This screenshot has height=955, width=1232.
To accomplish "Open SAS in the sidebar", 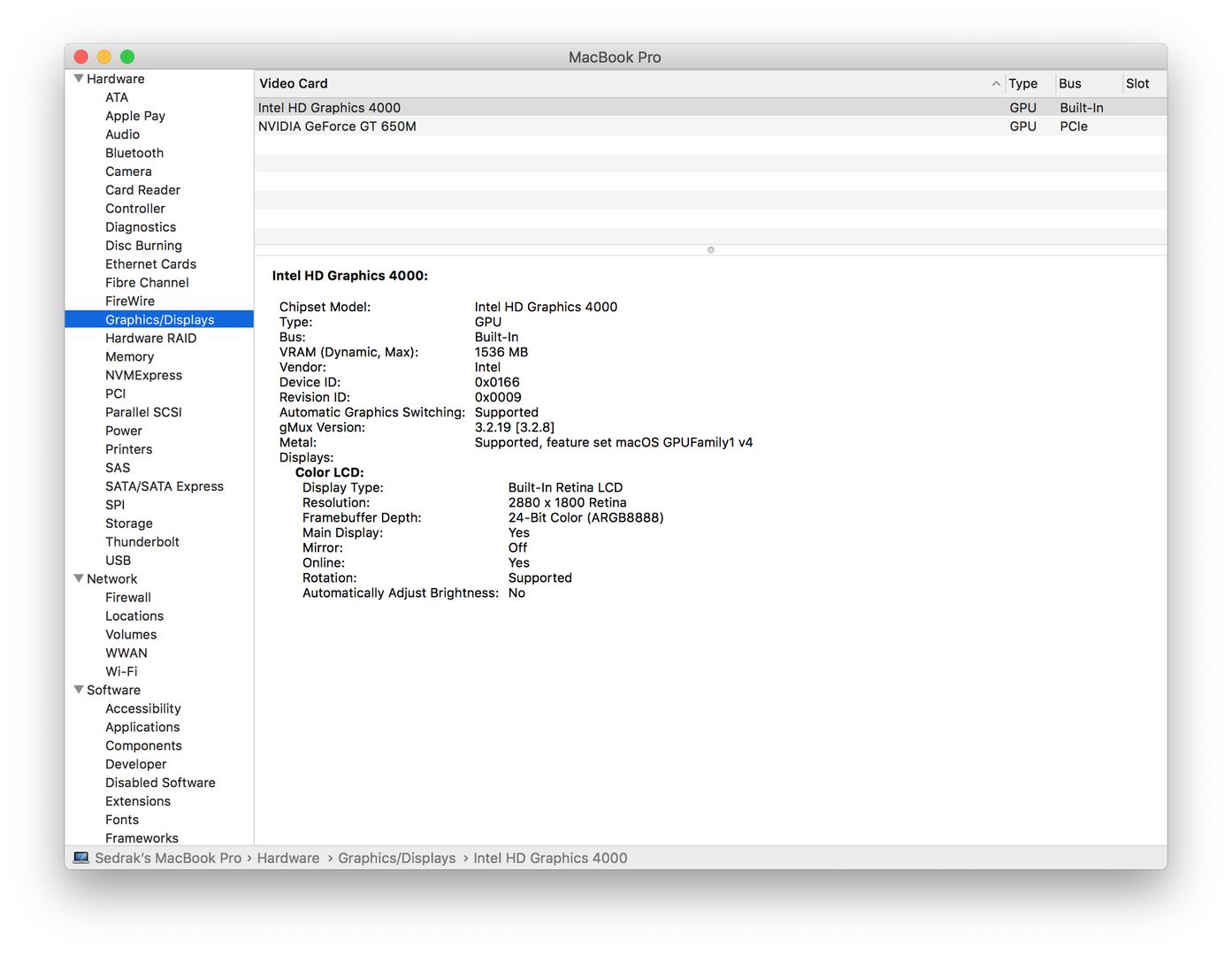I will pos(118,469).
